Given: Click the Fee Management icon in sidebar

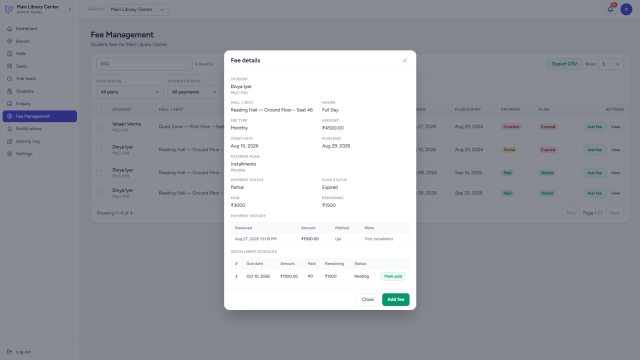Looking at the screenshot, I should click(x=9, y=116).
